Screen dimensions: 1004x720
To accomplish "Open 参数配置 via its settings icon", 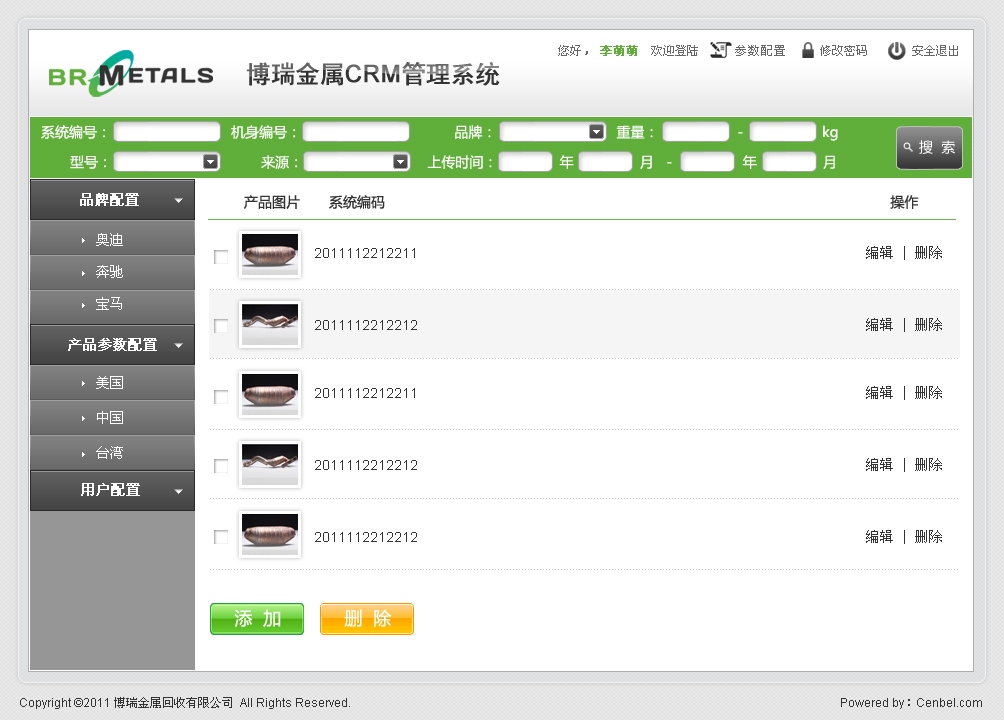I will [720, 50].
